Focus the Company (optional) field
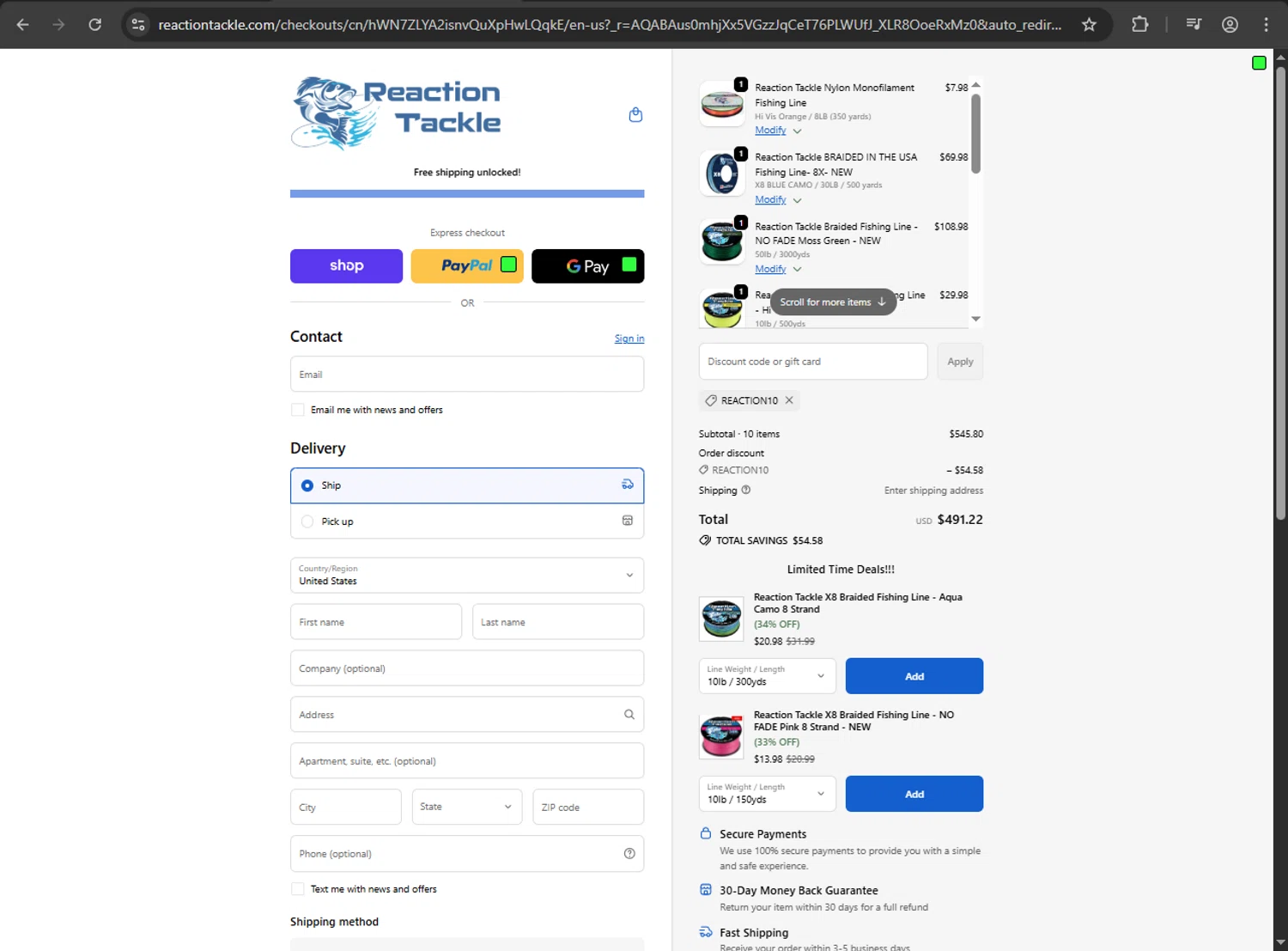 pos(467,668)
